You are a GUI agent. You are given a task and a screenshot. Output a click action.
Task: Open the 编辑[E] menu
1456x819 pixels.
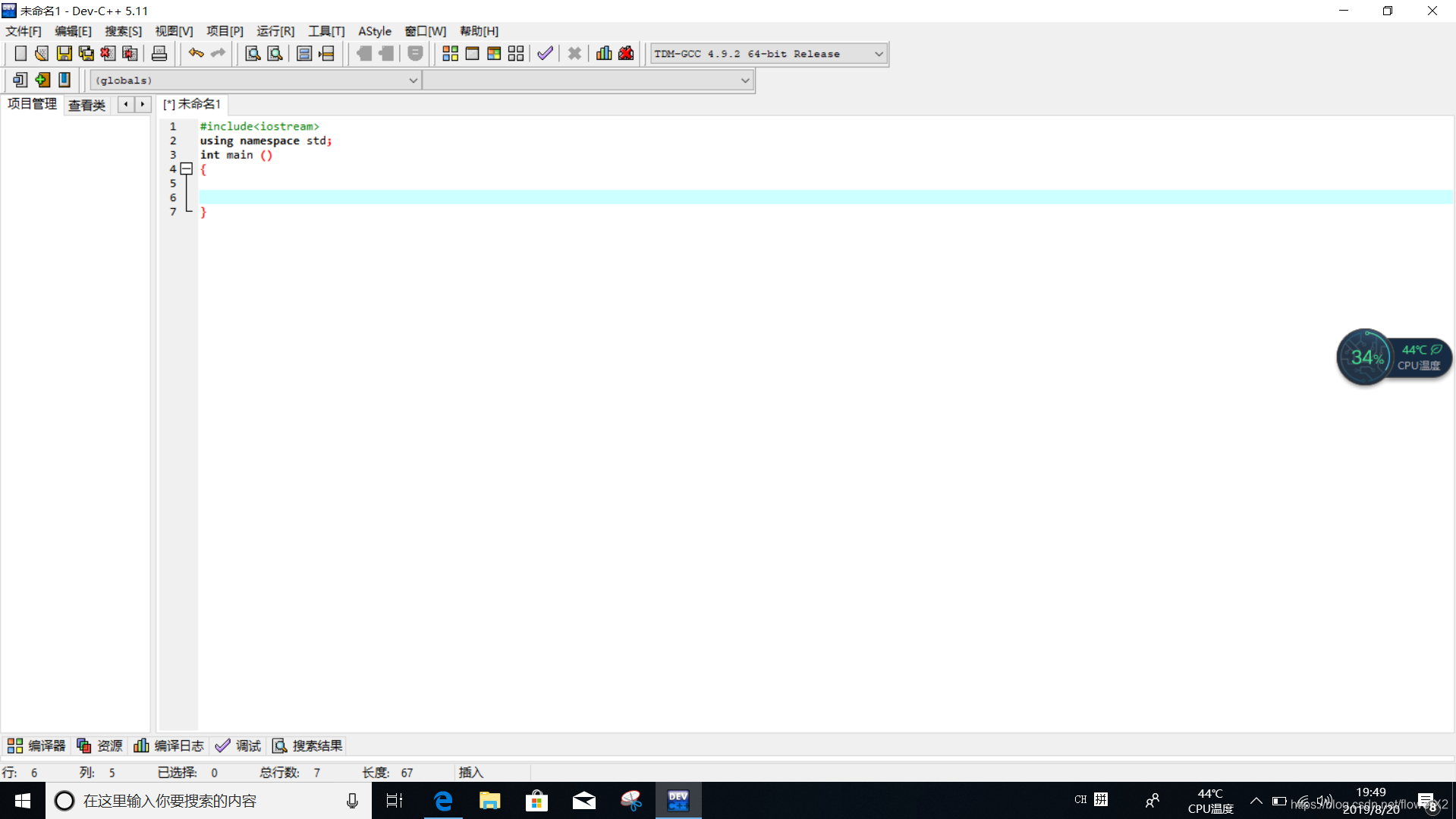pyautogui.click(x=73, y=31)
